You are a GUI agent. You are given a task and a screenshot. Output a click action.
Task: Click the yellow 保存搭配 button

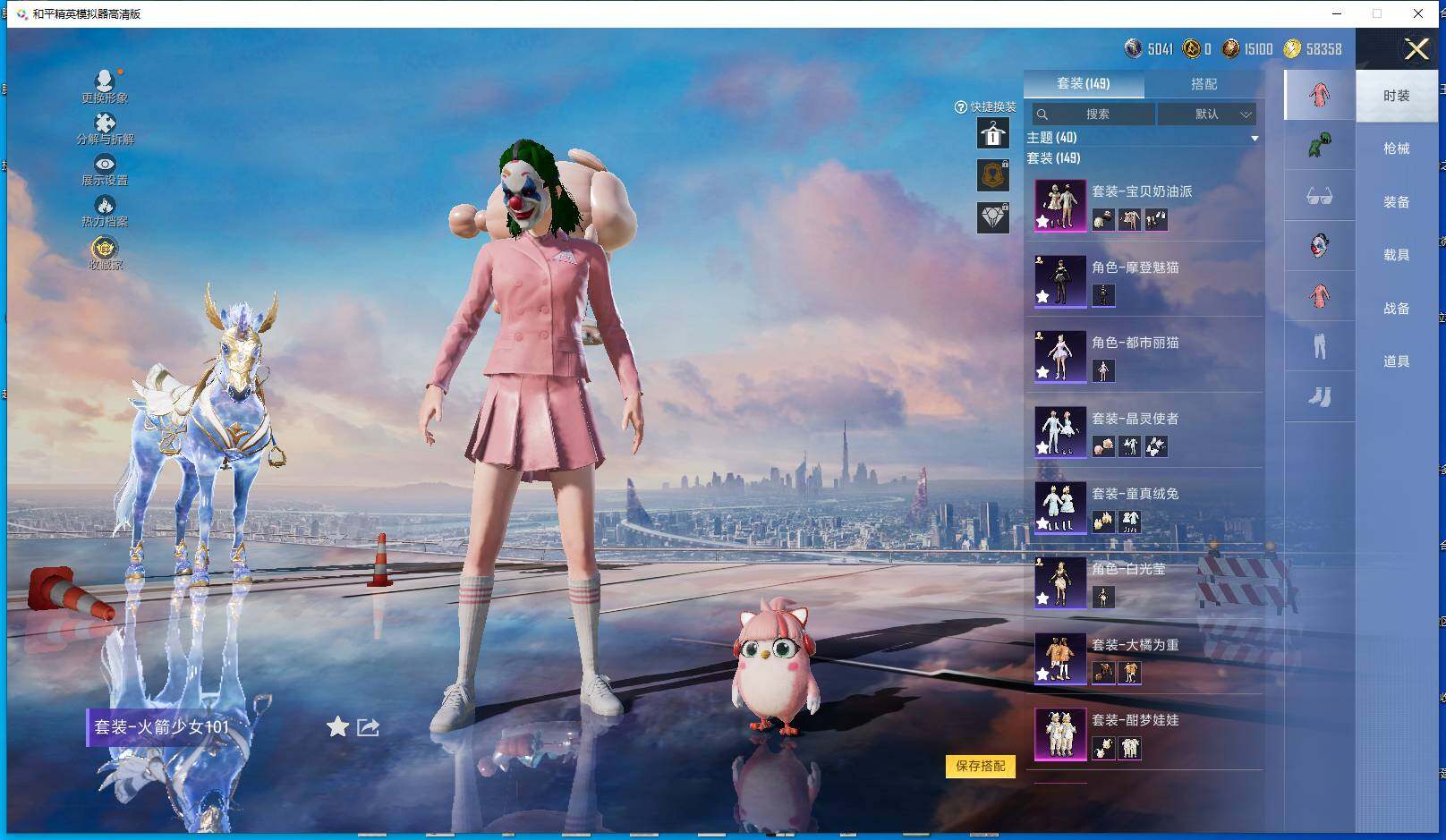pyautogui.click(x=981, y=766)
